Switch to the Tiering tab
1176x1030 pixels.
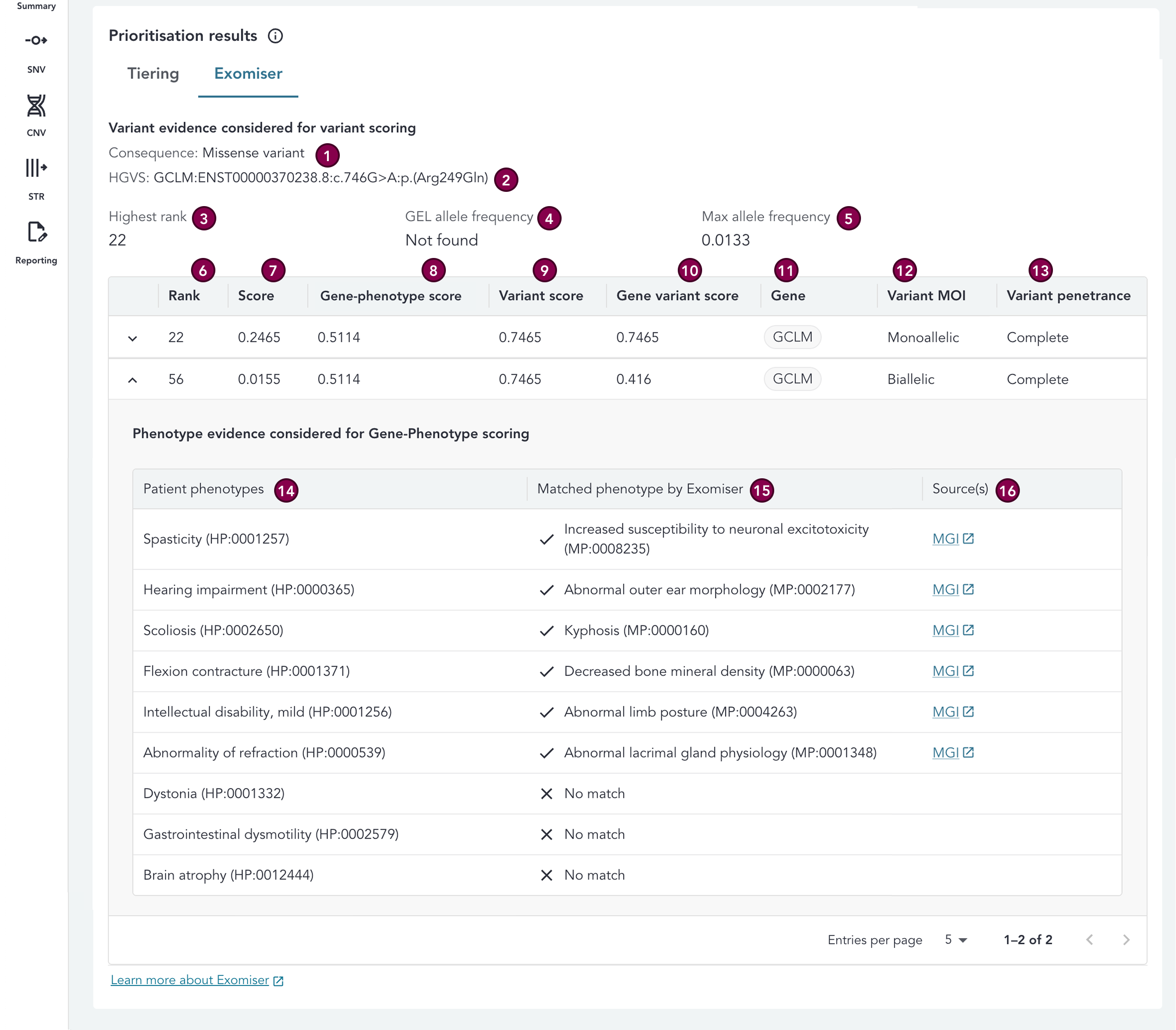tap(152, 73)
